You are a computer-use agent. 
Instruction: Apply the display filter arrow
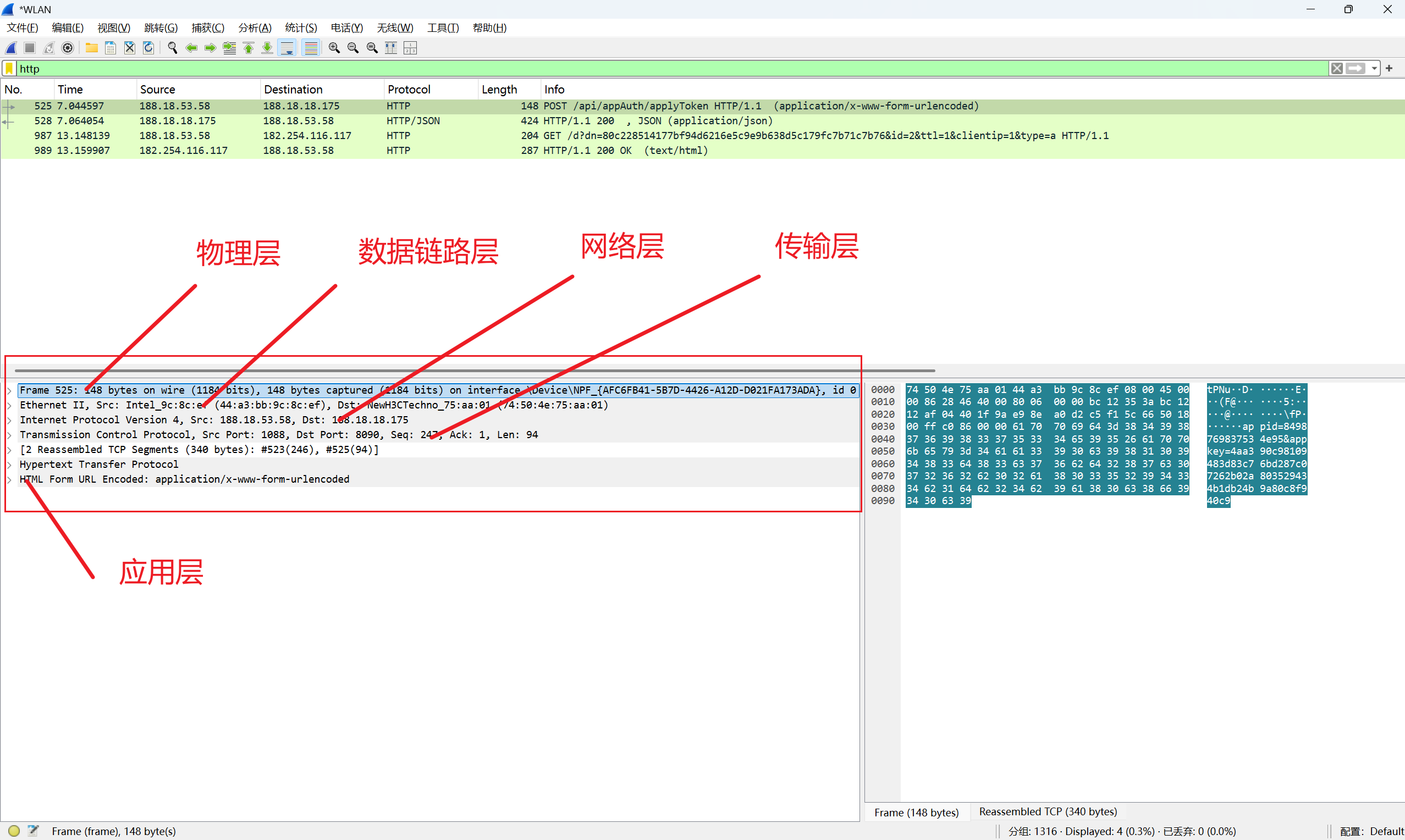coord(1356,69)
